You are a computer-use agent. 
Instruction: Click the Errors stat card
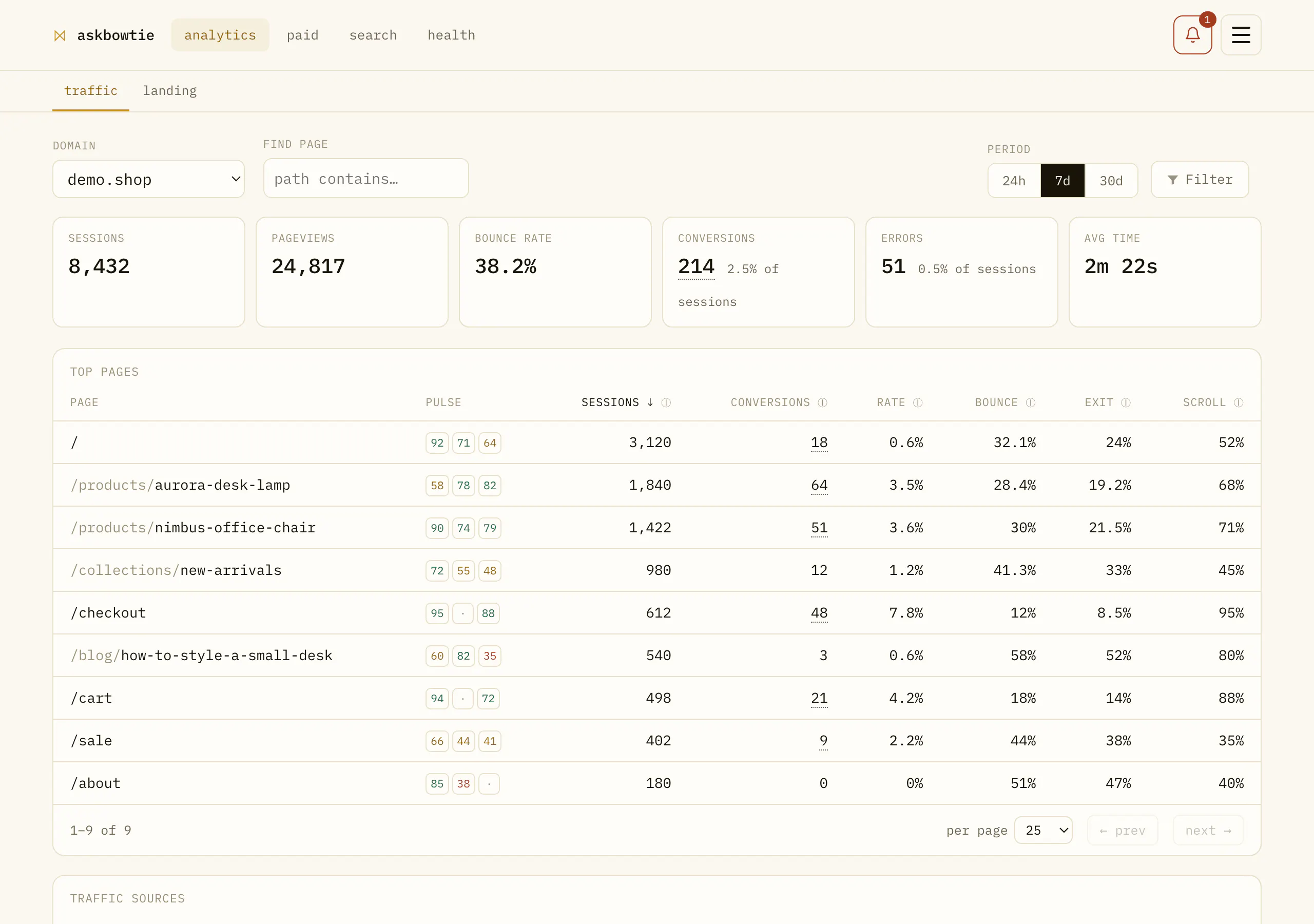point(961,272)
